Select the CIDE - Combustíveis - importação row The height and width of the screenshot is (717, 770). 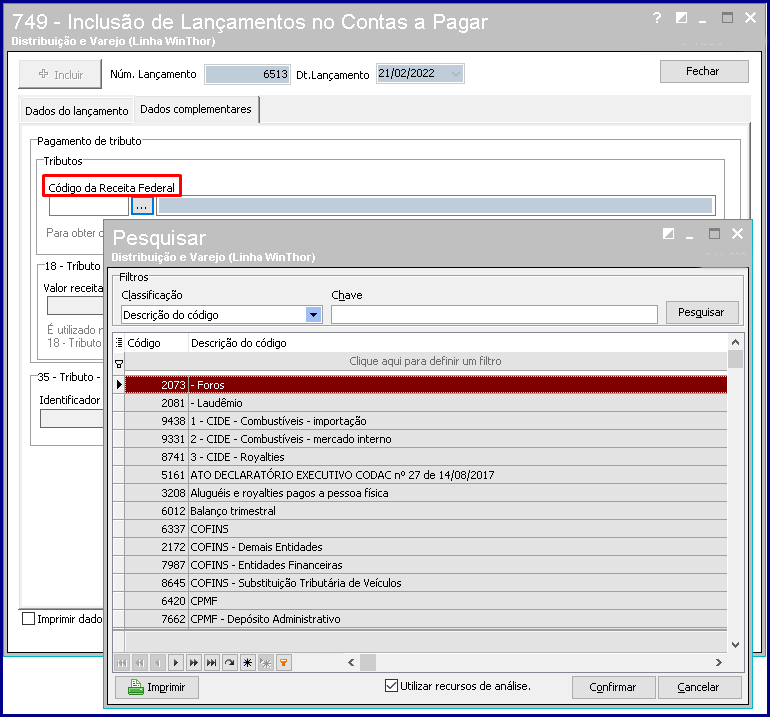click(426, 421)
